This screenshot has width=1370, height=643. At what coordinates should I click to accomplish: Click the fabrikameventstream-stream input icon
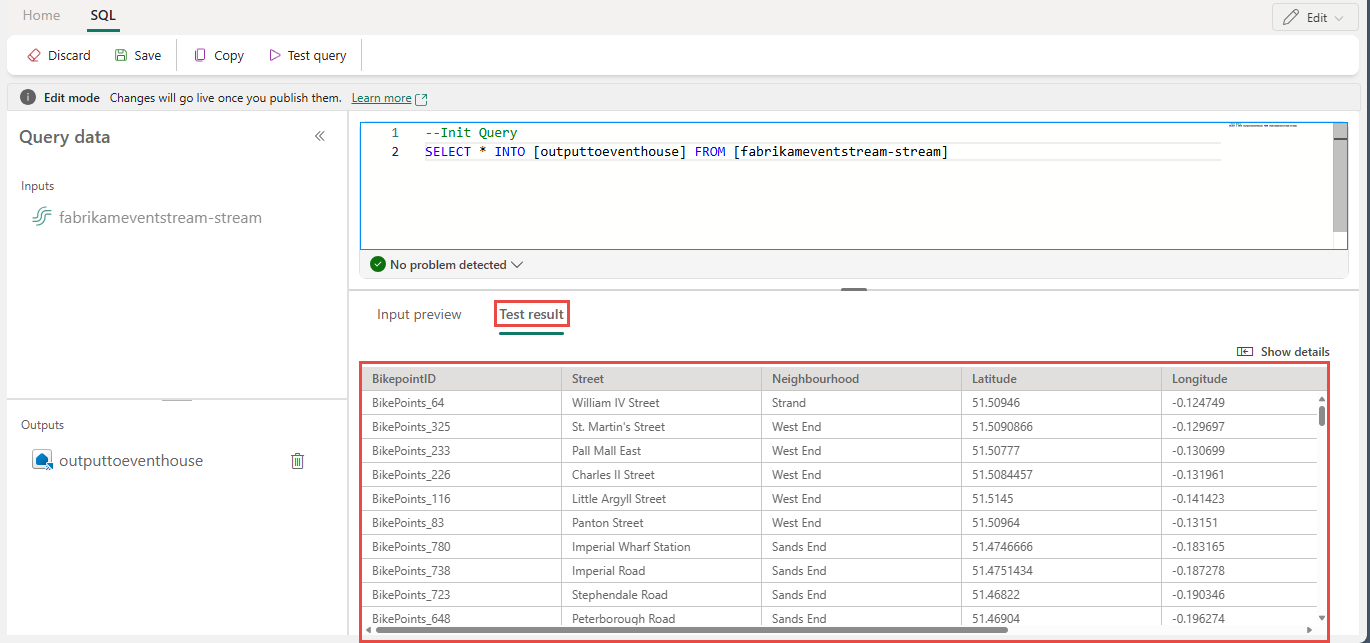tap(42, 217)
